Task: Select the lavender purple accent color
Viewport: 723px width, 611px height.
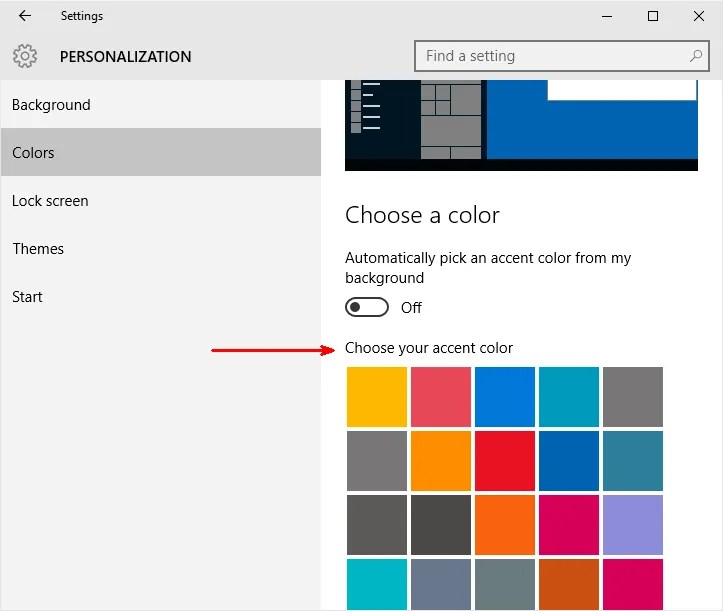Action: (633, 525)
